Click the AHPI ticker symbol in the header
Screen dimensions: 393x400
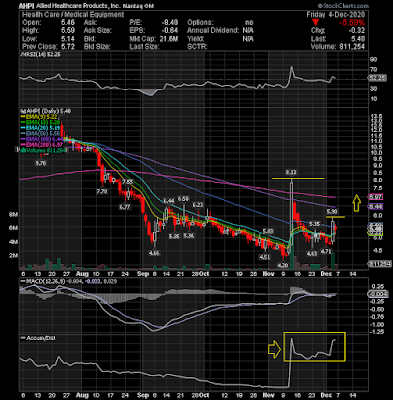(x=27, y=6)
